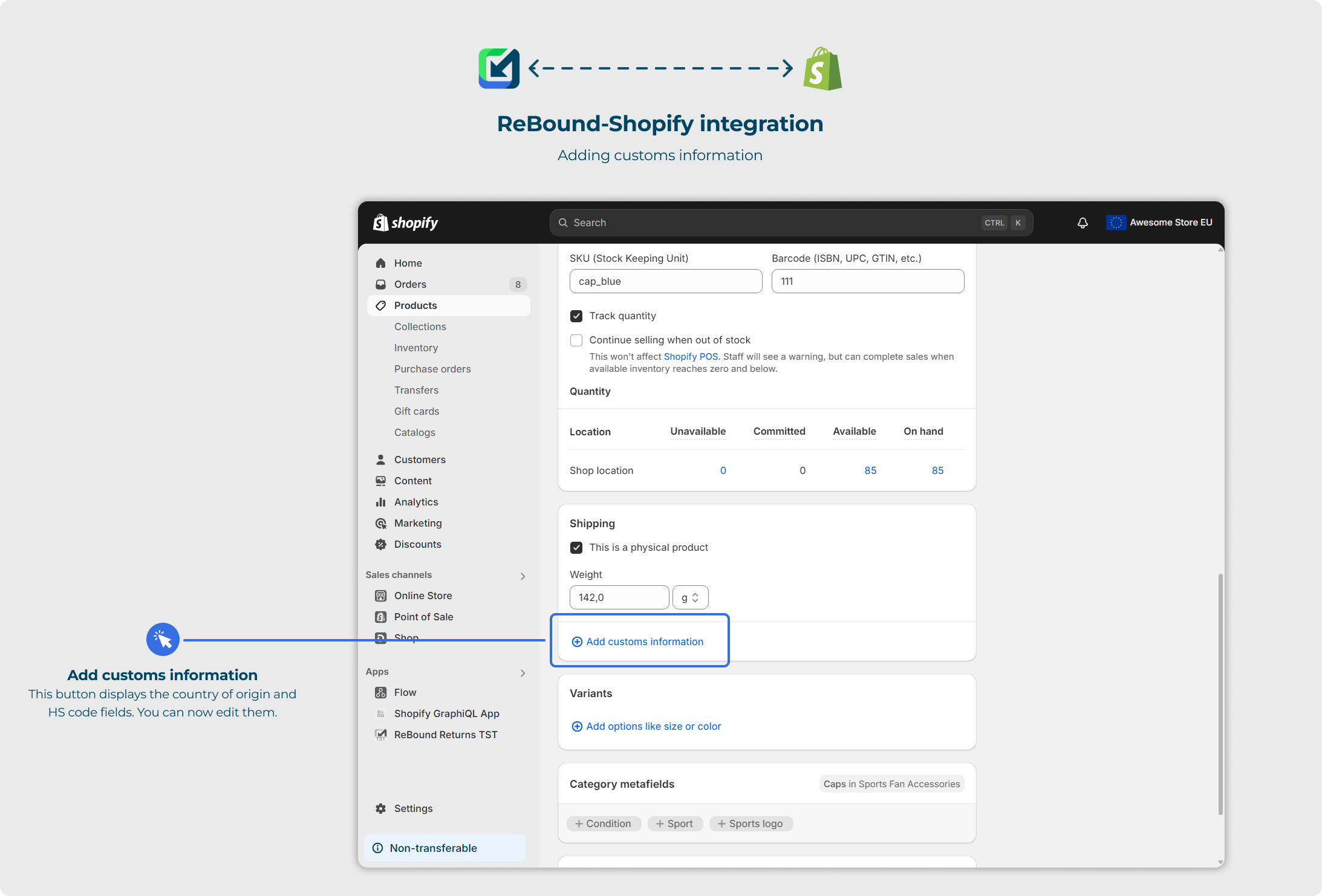Open Purchase orders submenu item
1322x896 pixels.
(x=432, y=369)
